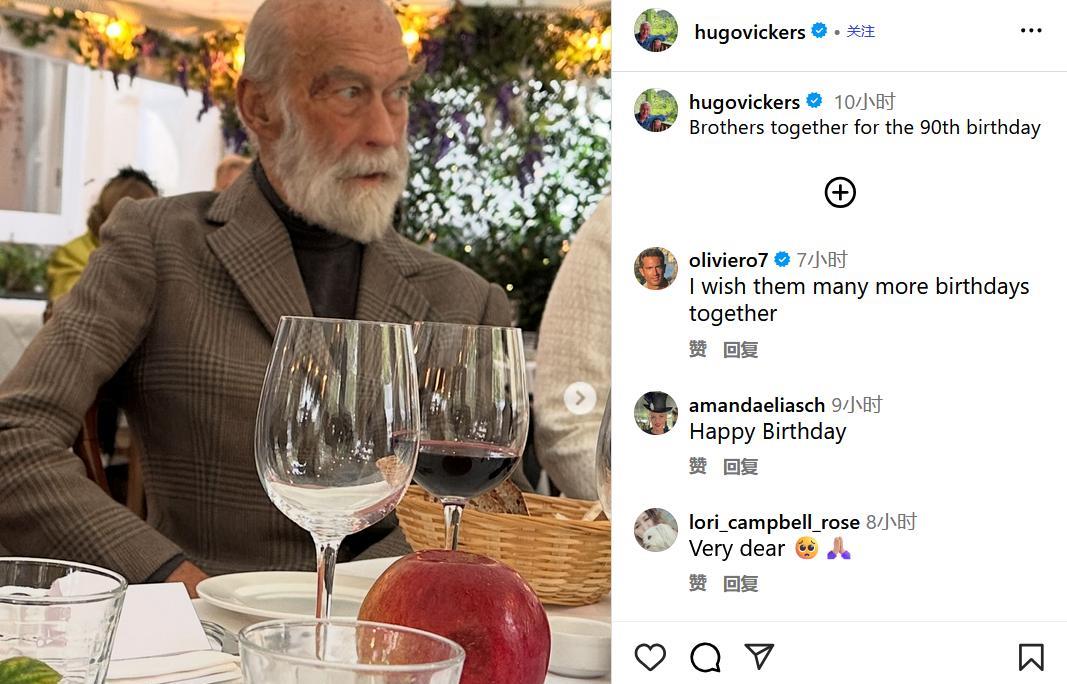Open the comment bubble icon

(x=705, y=656)
